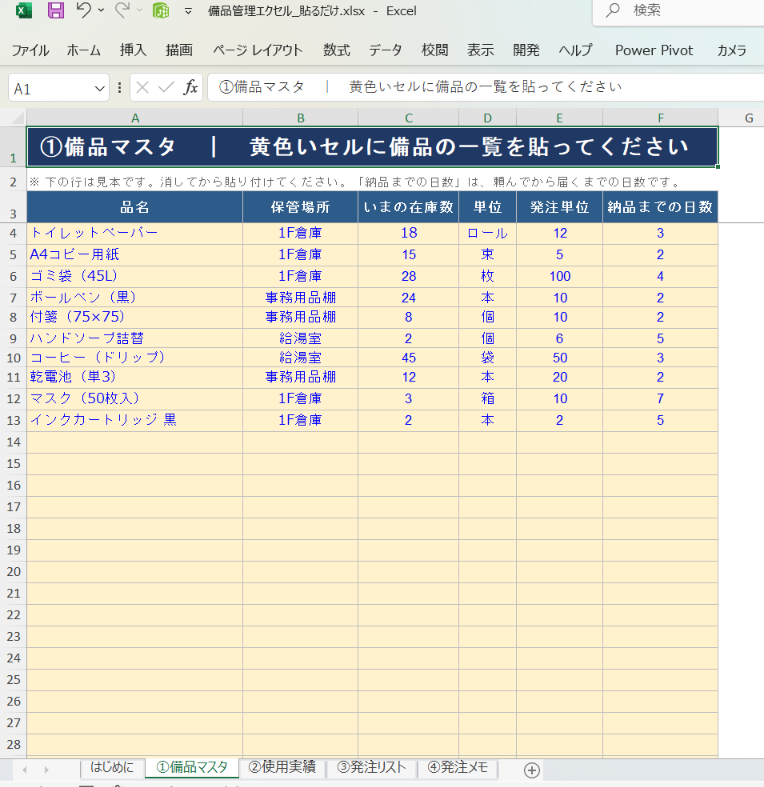Select column A header
The image size is (764, 787).
pyautogui.click(x=135, y=118)
